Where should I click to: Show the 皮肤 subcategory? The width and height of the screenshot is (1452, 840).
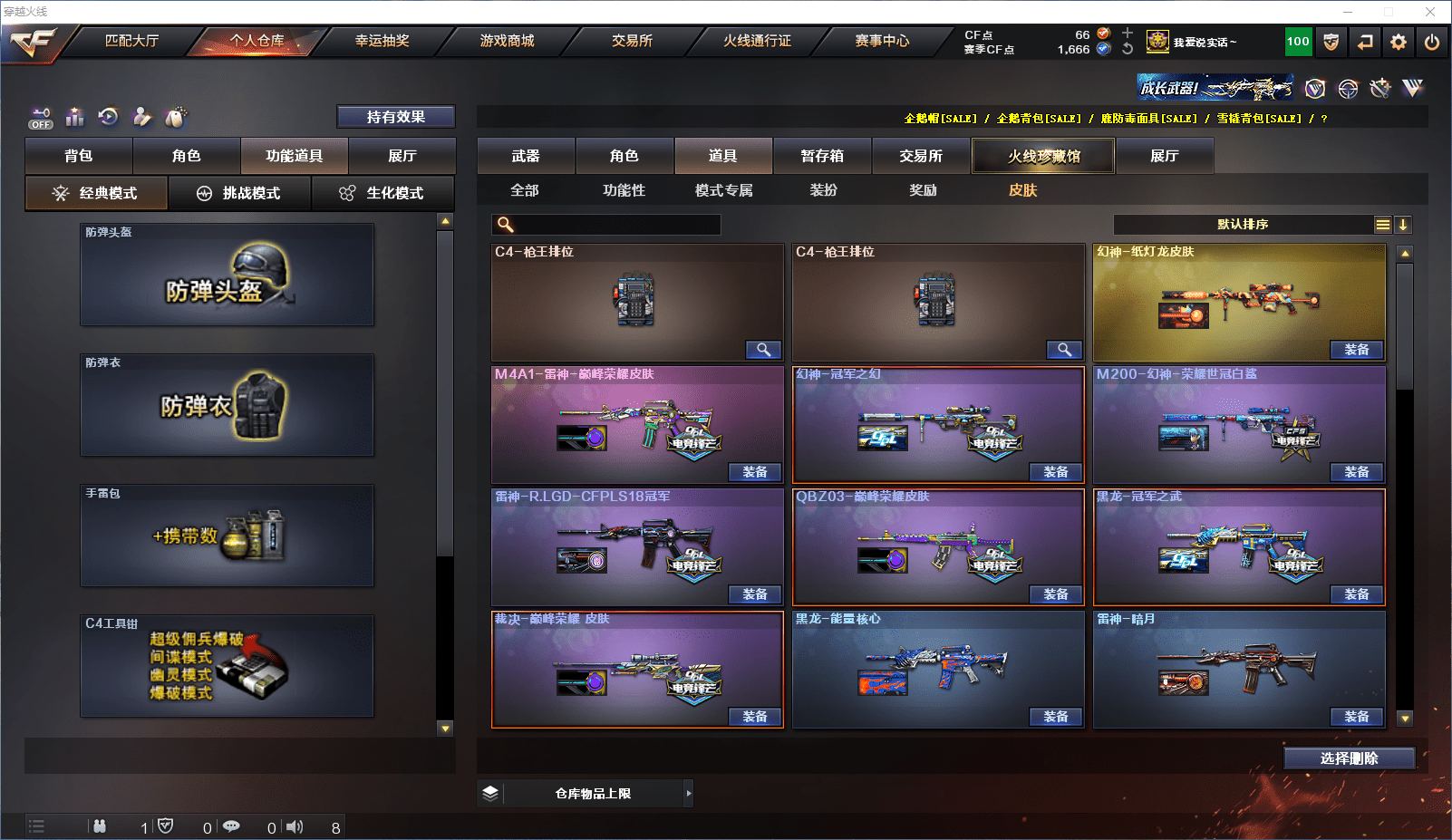coord(1022,190)
